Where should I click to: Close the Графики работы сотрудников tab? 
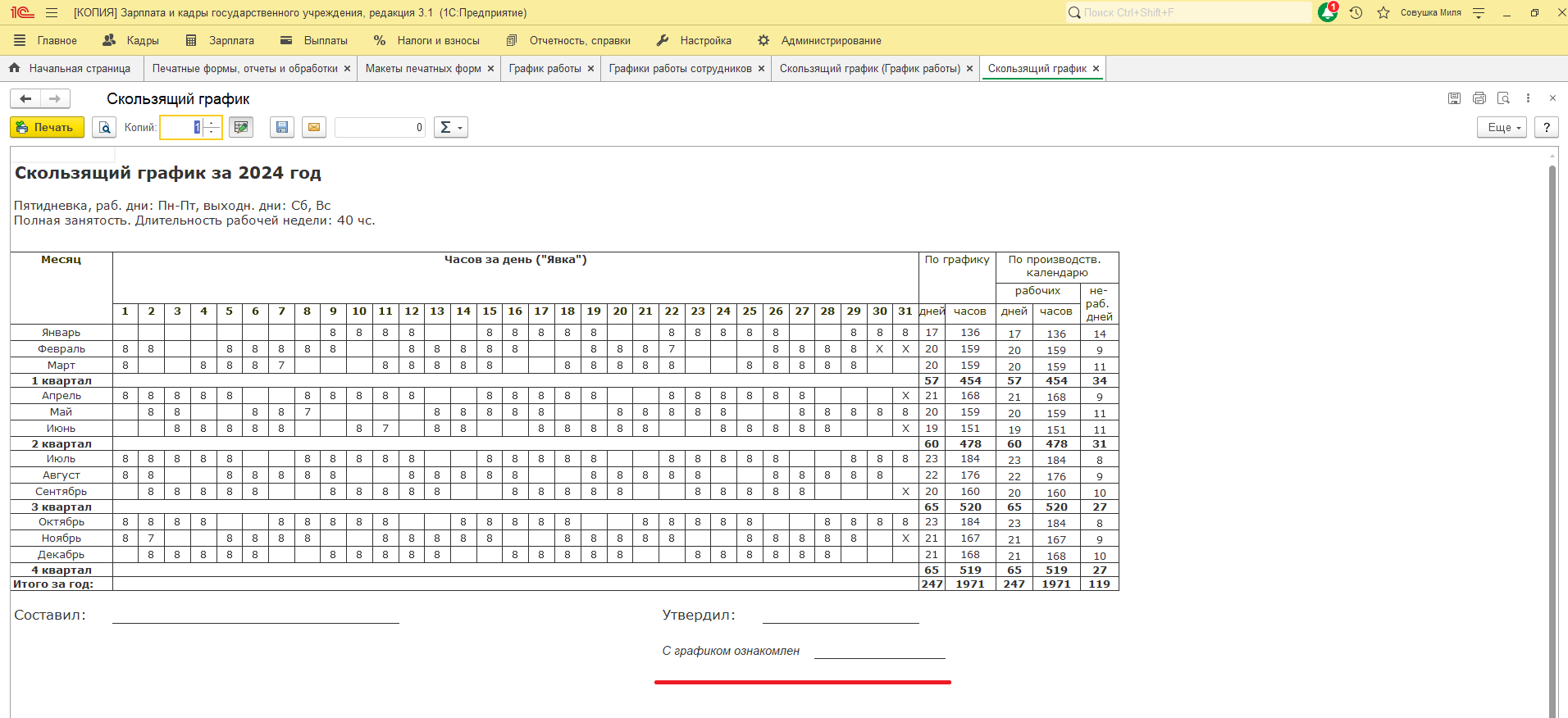[x=761, y=69]
